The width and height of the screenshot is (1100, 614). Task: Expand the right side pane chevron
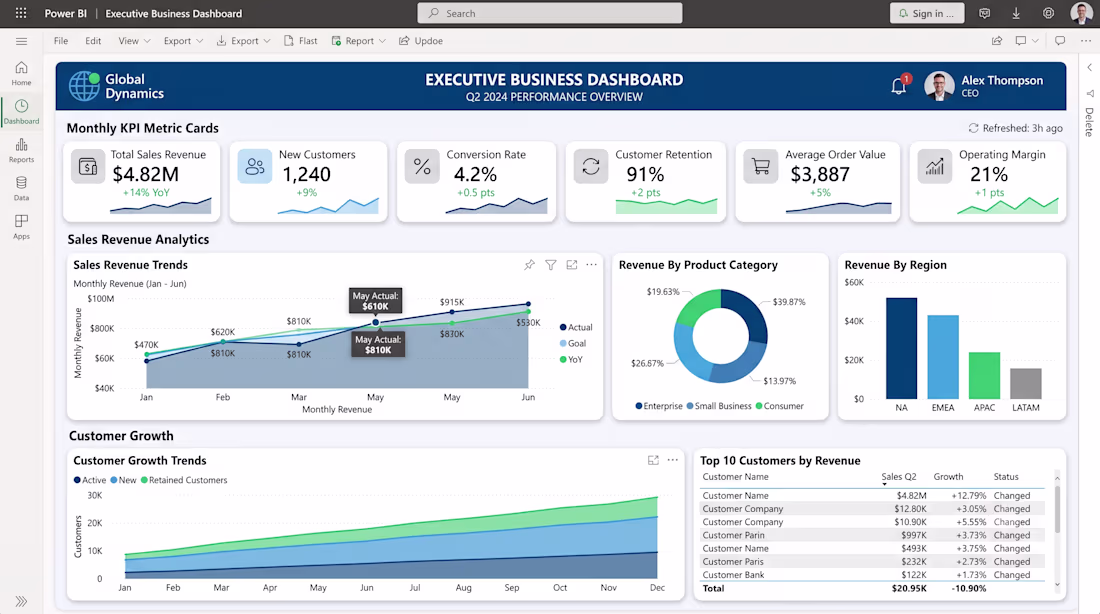[1089, 68]
